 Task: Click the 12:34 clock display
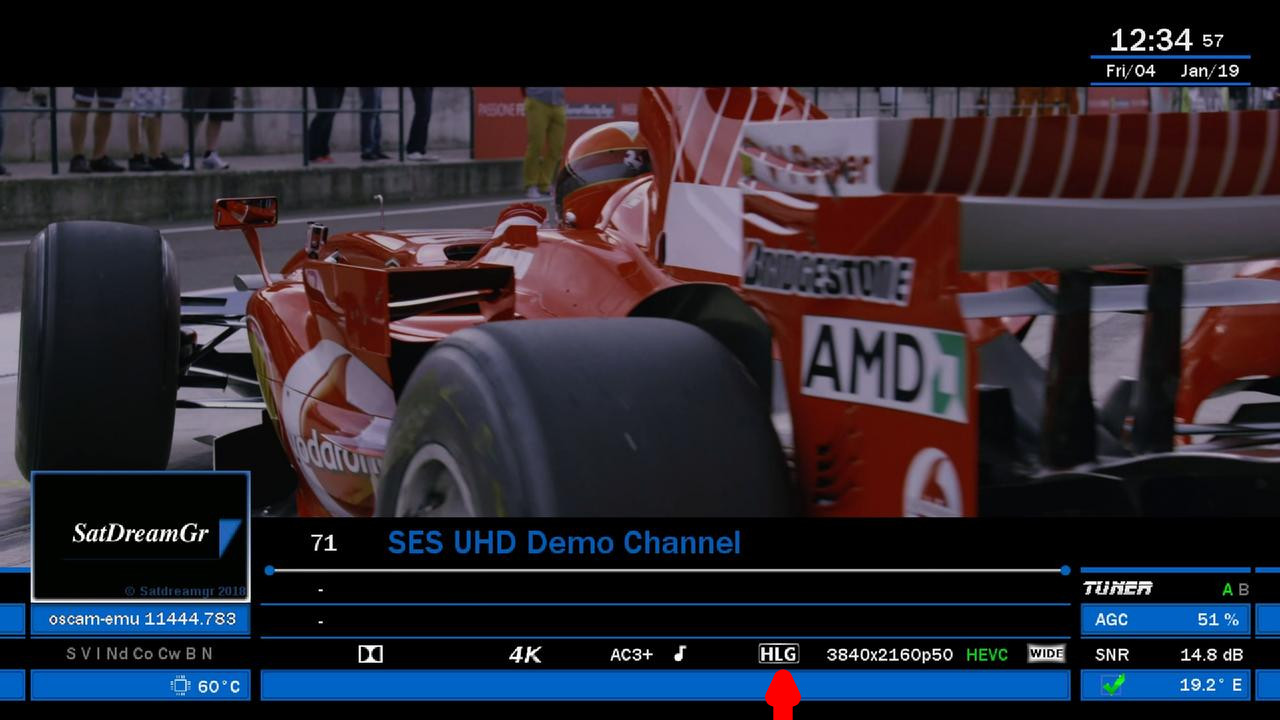pos(1151,40)
